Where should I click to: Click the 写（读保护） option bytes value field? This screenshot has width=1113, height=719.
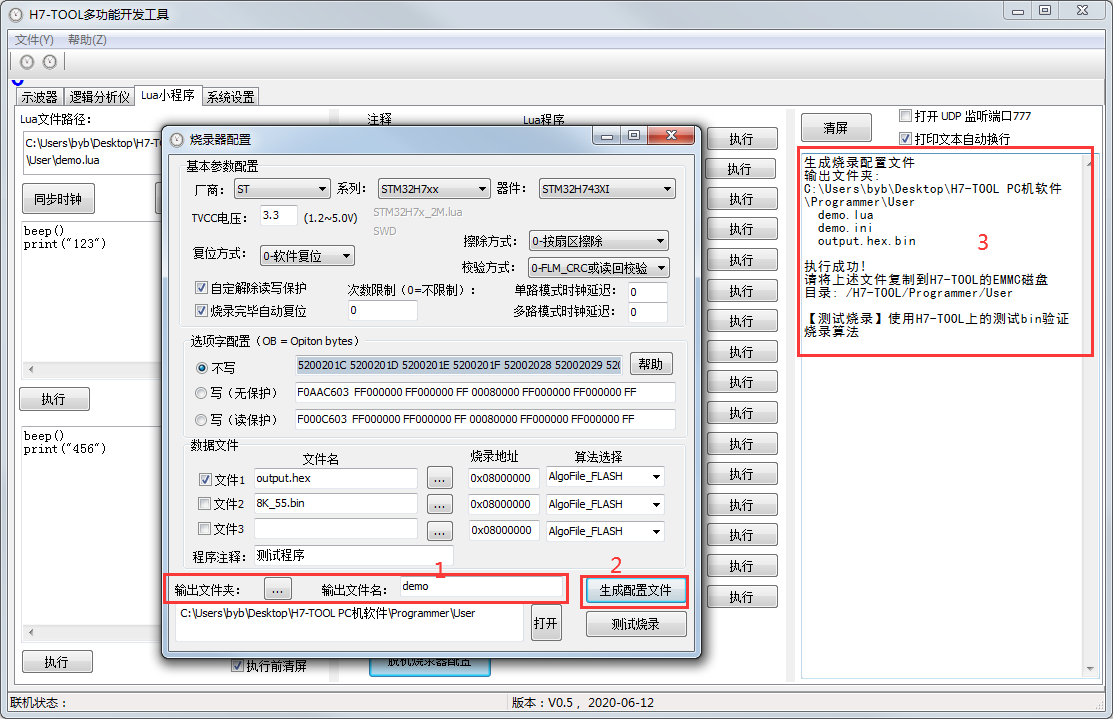pyautogui.click(x=486, y=419)
